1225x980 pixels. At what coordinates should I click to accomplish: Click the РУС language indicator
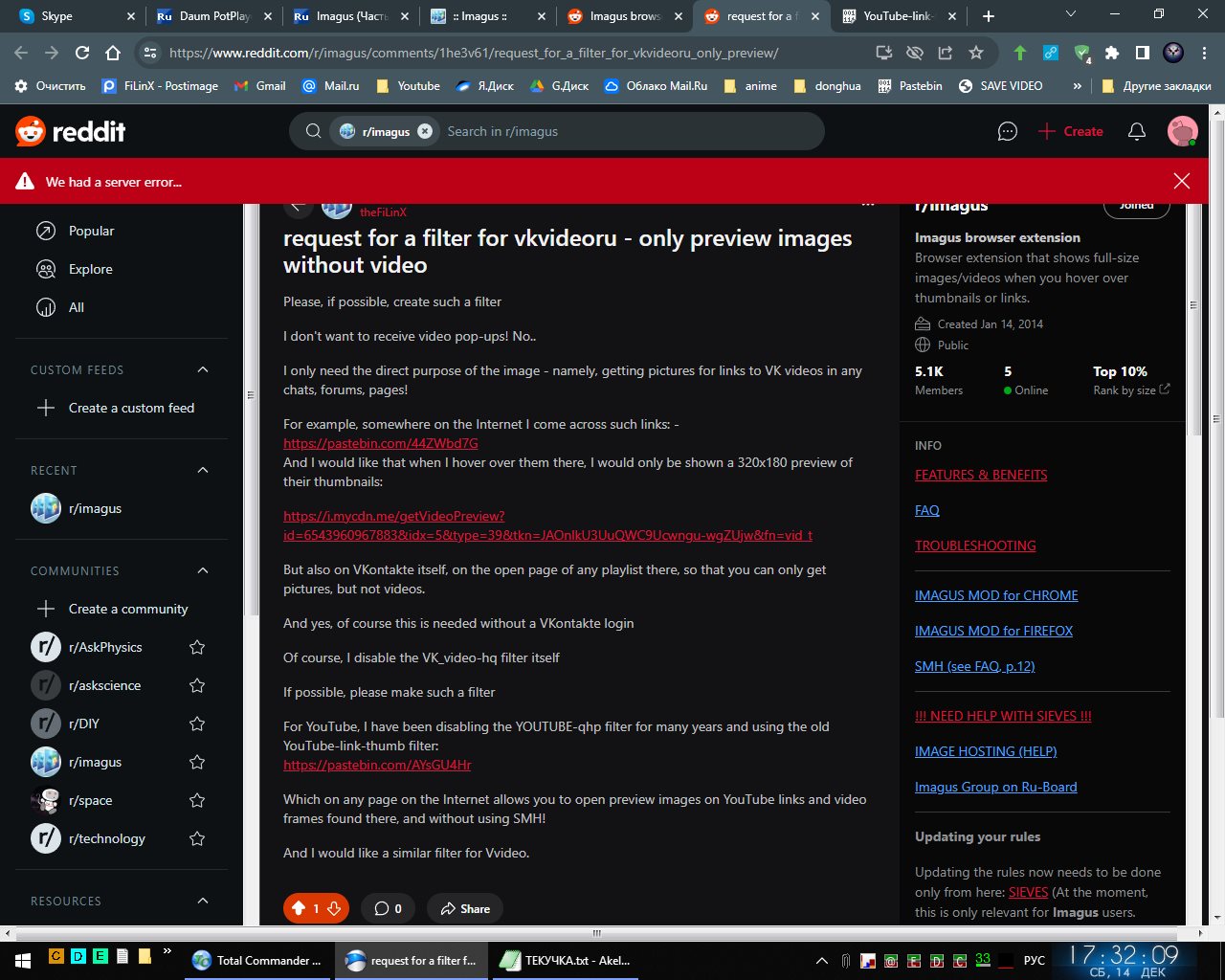tap(1035, 960)
